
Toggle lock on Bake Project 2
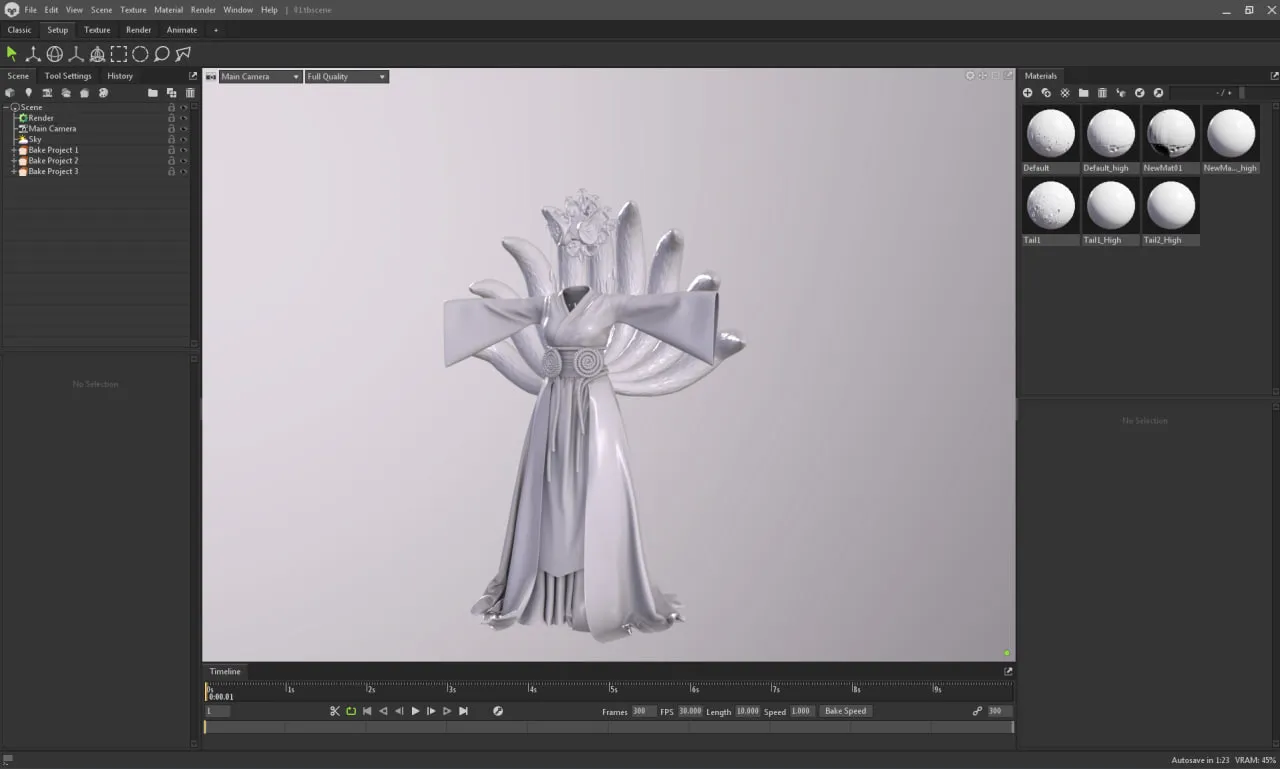tap(171, 161)
